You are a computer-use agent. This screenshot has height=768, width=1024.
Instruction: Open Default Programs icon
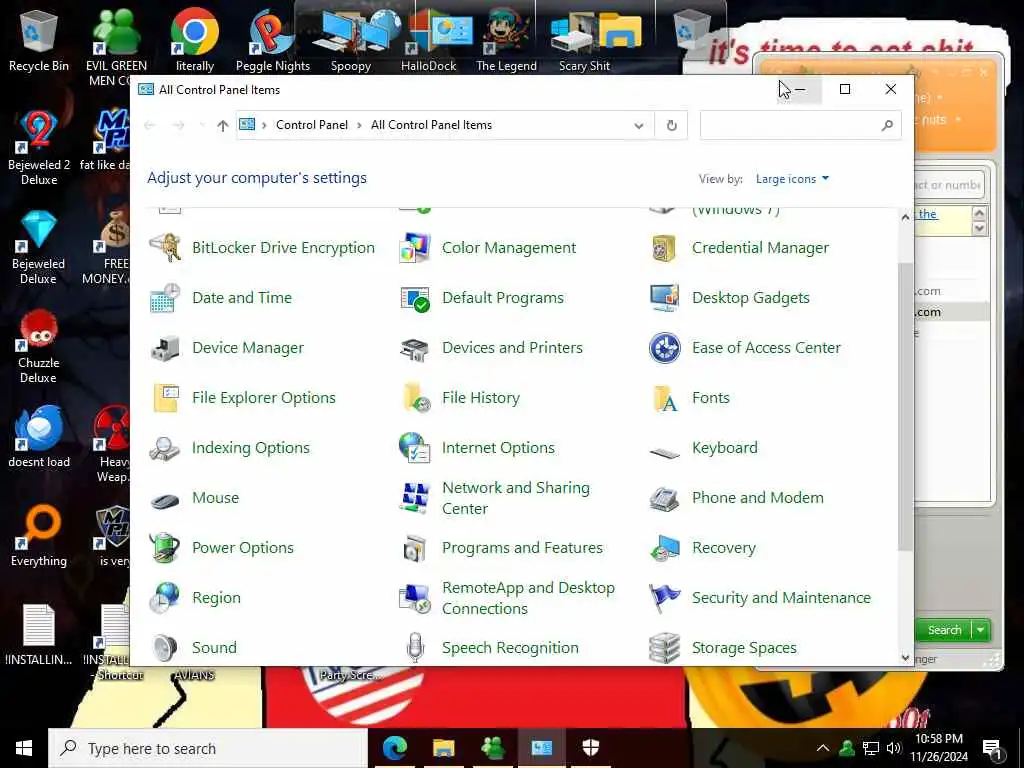point(415,298)
